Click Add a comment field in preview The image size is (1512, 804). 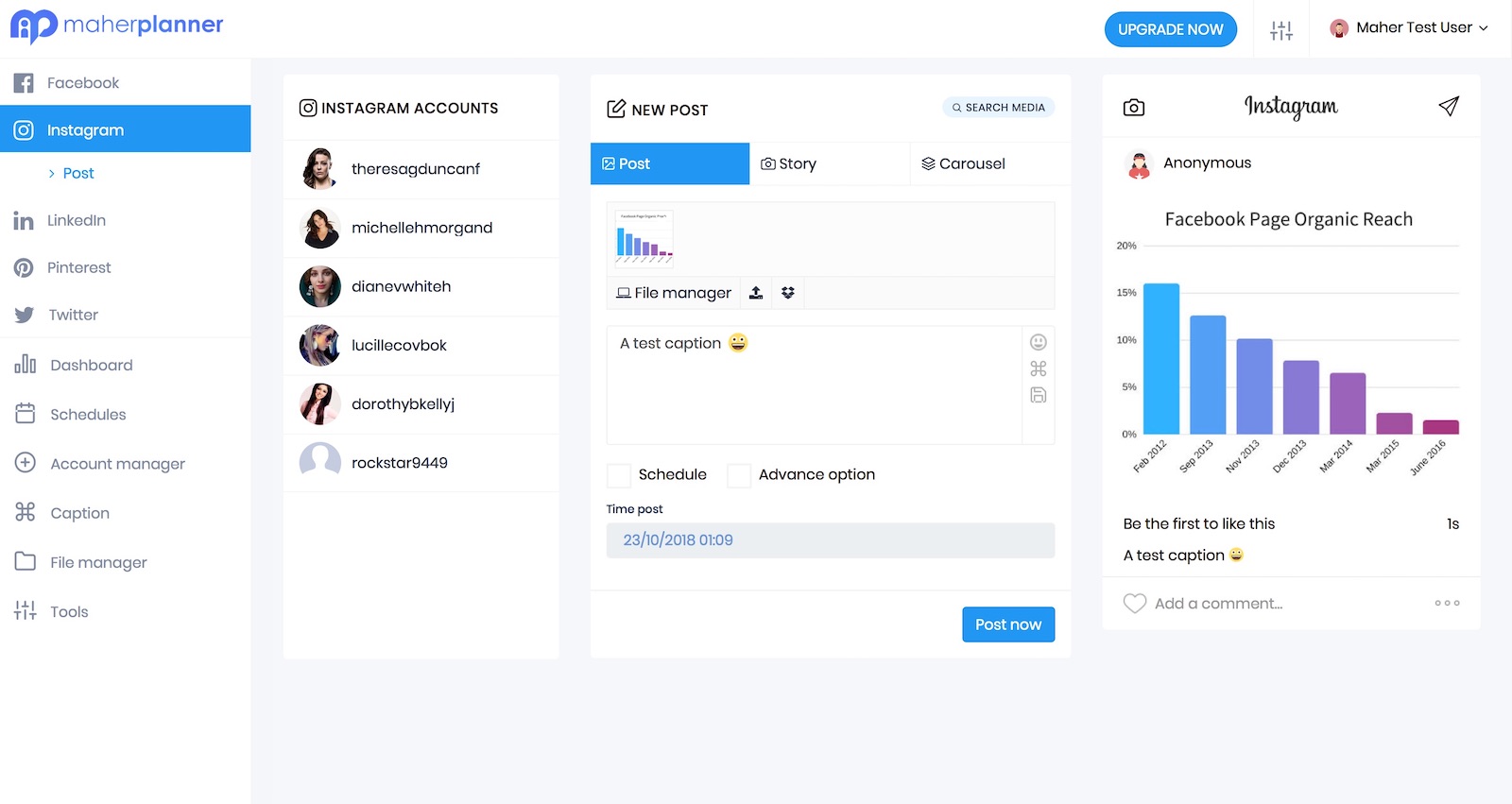tap(1219, 604)
